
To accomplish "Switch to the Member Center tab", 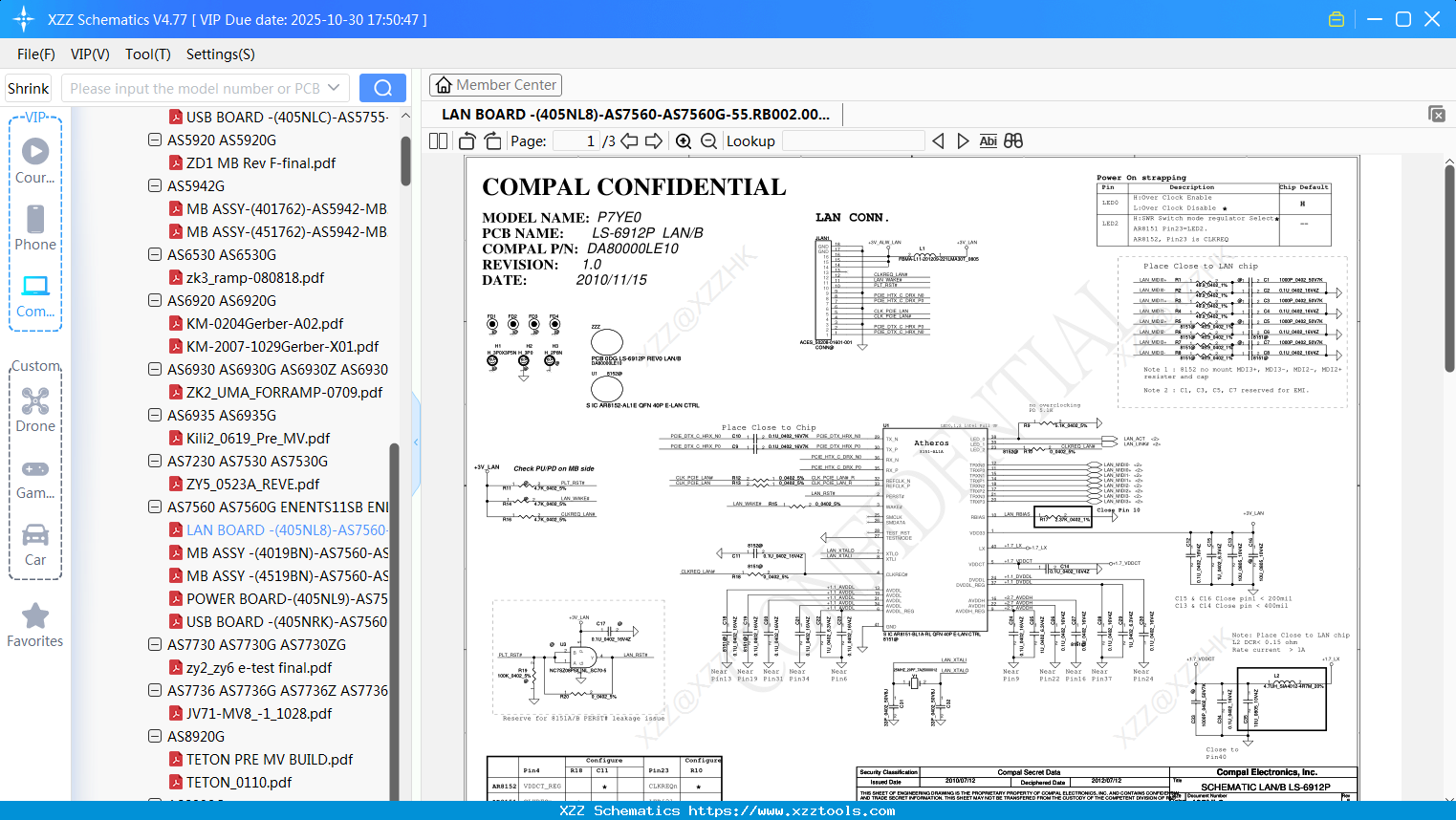I will [x=496, y=85].
